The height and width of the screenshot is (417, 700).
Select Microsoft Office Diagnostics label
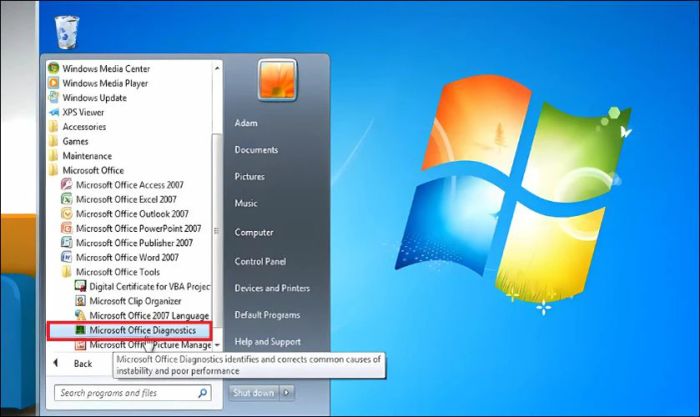pos(143,330)
